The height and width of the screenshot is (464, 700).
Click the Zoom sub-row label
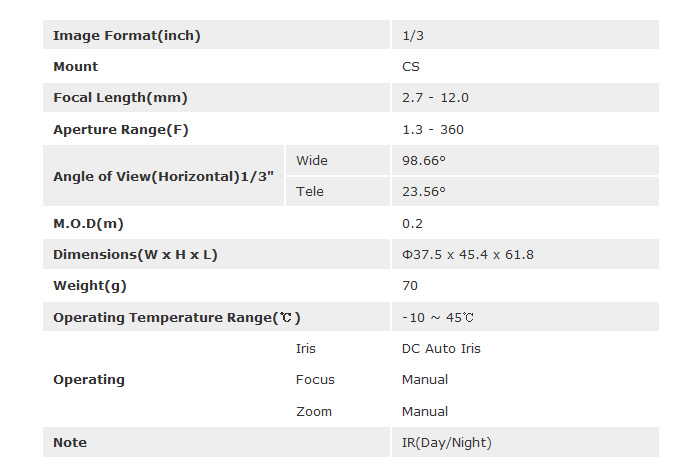click(x=314, y=412)
